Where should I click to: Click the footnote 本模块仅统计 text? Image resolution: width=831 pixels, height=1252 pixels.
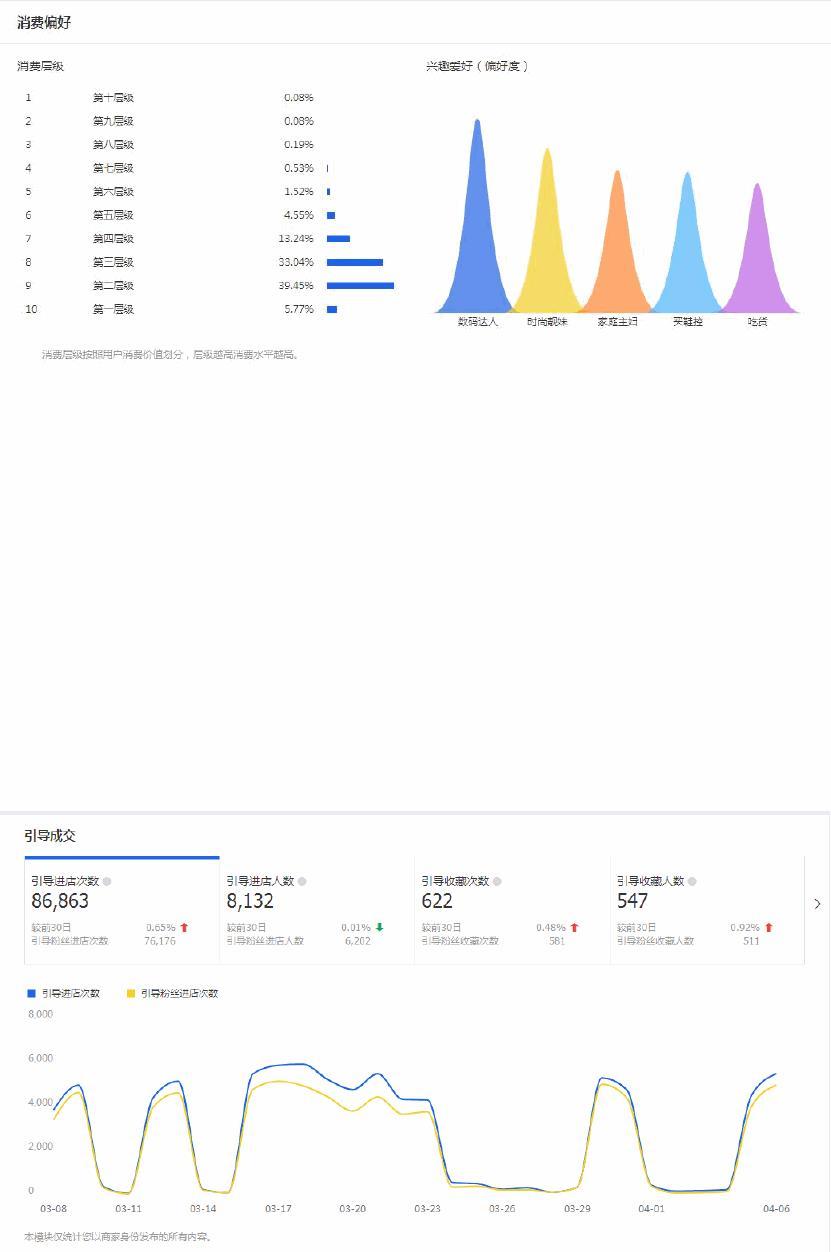118,1237
